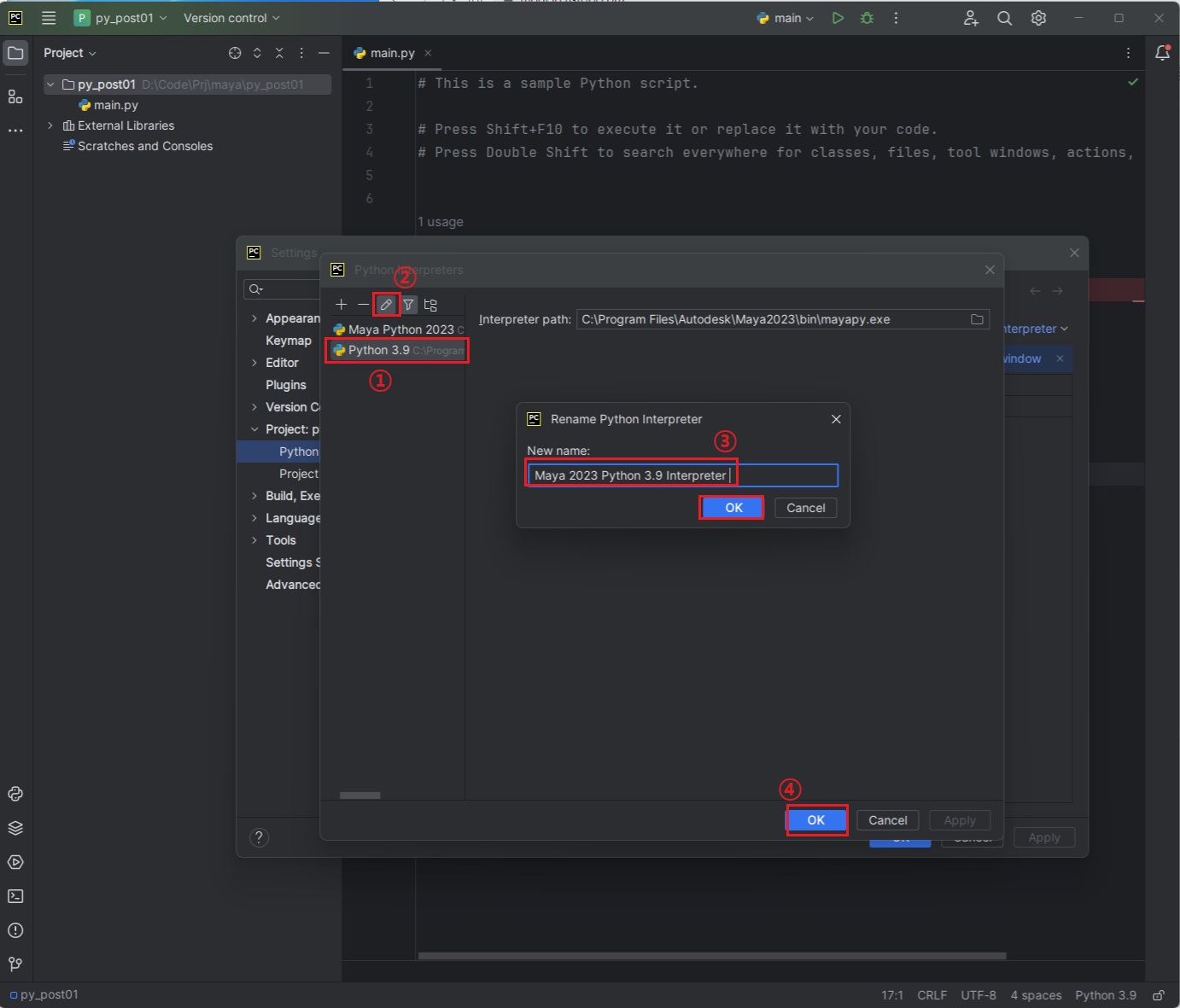Toggle the interpreter filter icon

[409, 305]
